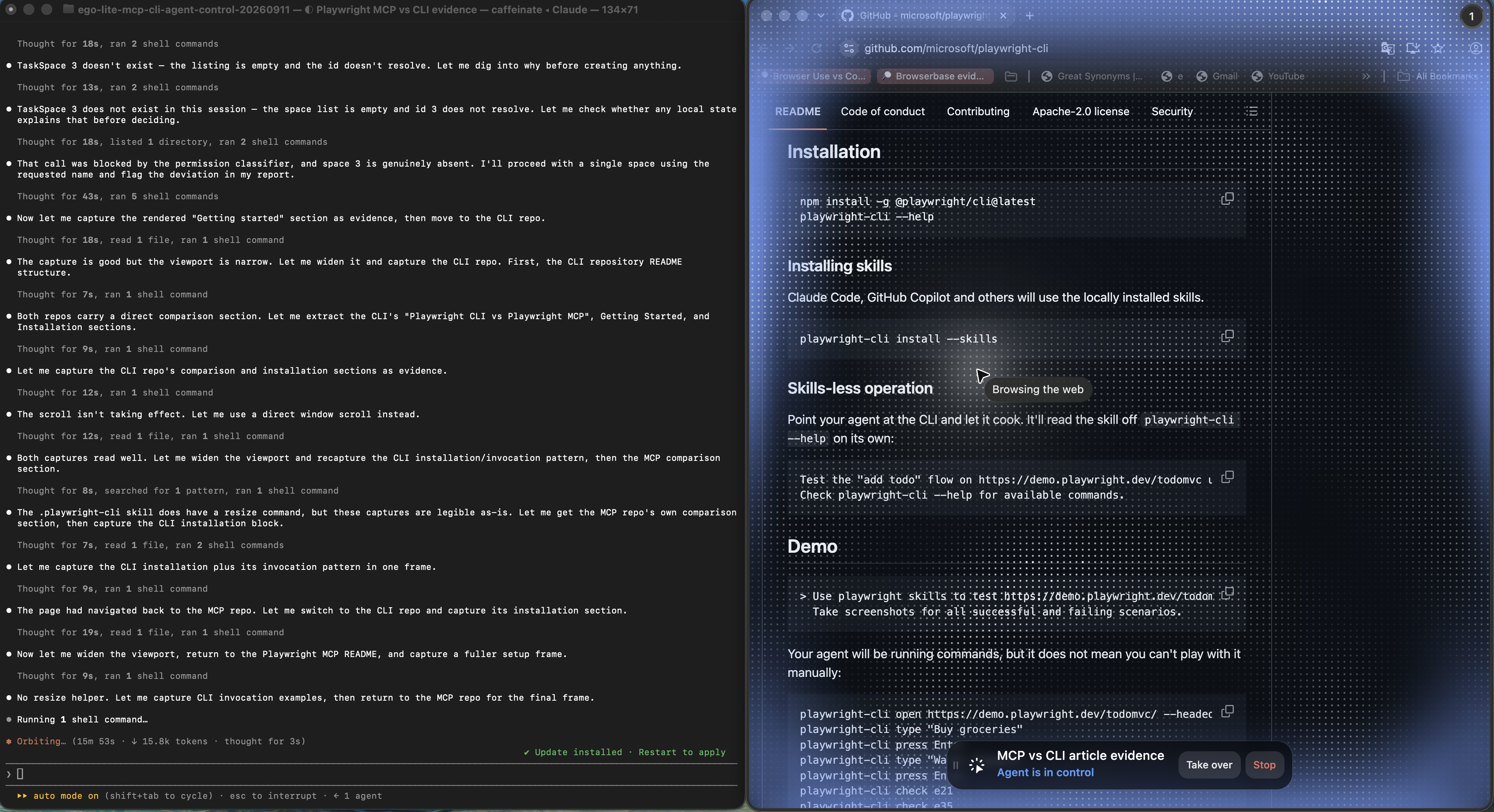The width and height of the screenshot is (1494, 812).
Task: Click 'Running 1 shell command…' in terminal
Action: point(82,719)
